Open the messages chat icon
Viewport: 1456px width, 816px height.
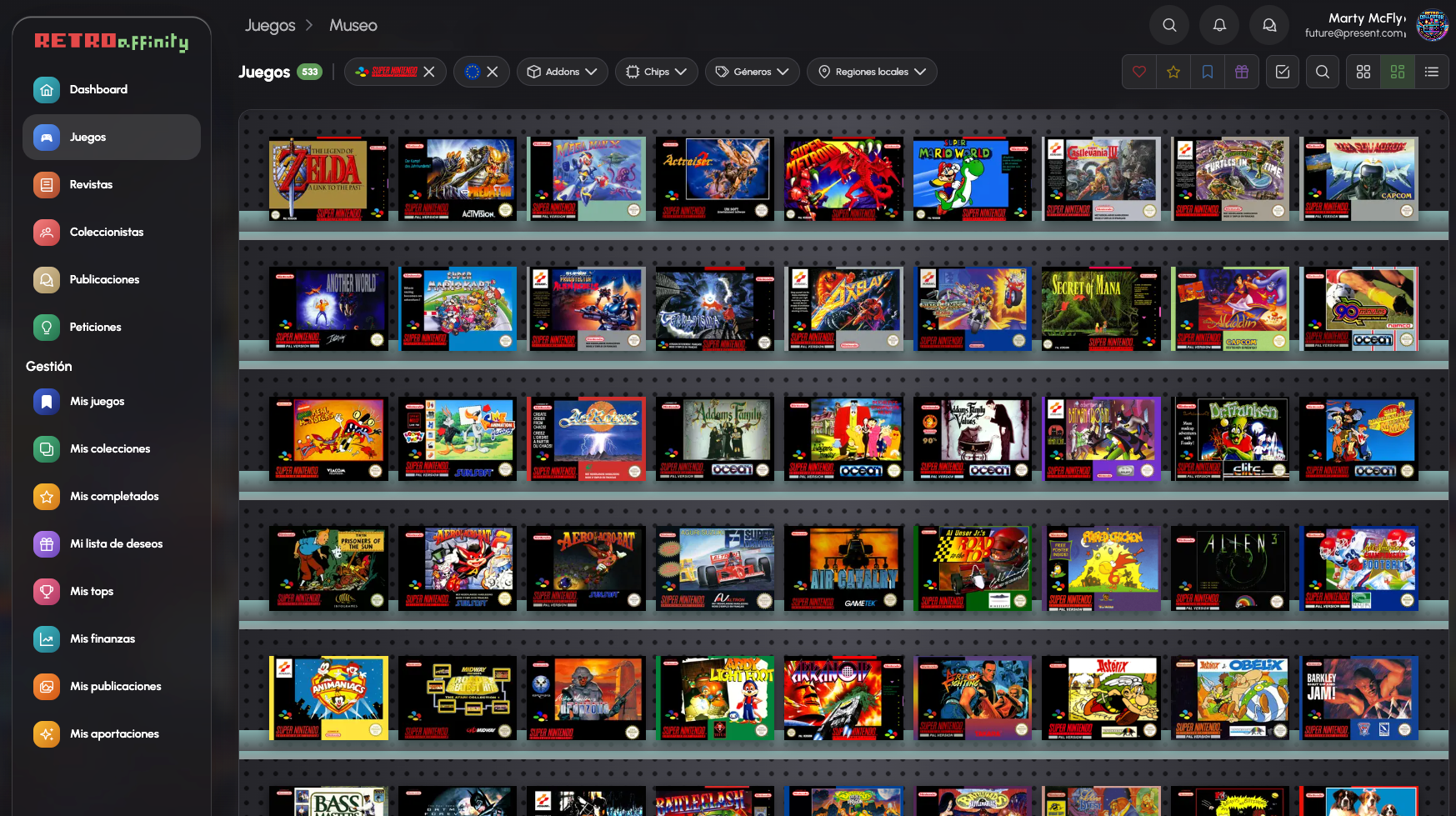click(1269, 25)
